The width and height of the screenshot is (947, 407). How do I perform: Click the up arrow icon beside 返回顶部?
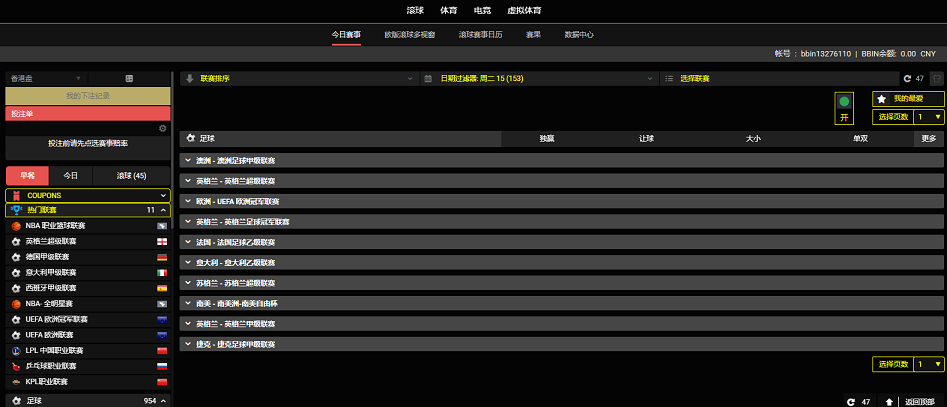coord(888,401)
